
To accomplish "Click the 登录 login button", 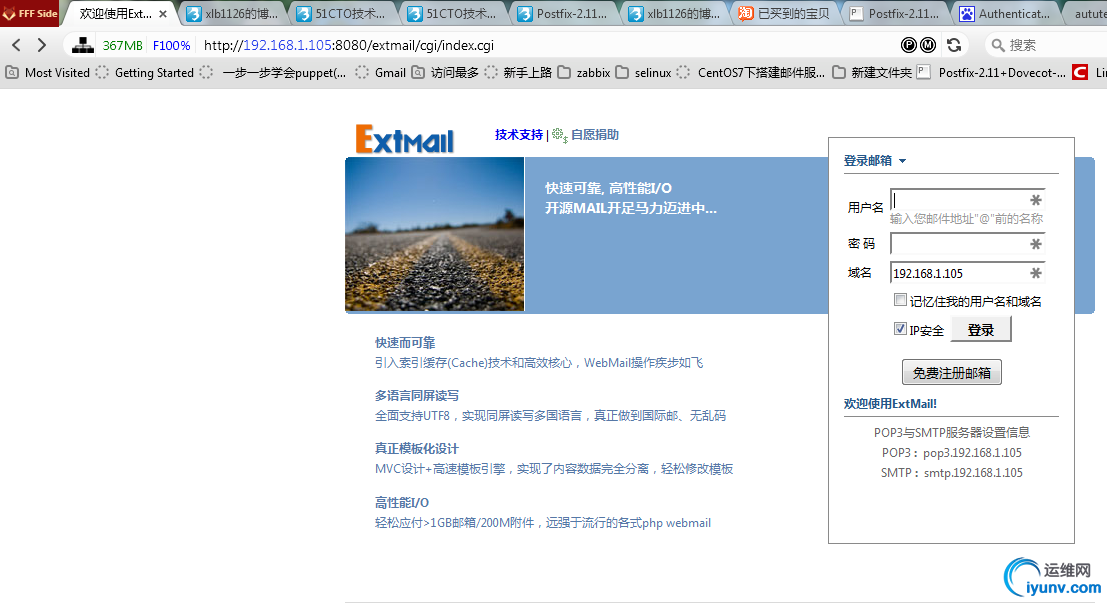I will [x=981, y=330].
